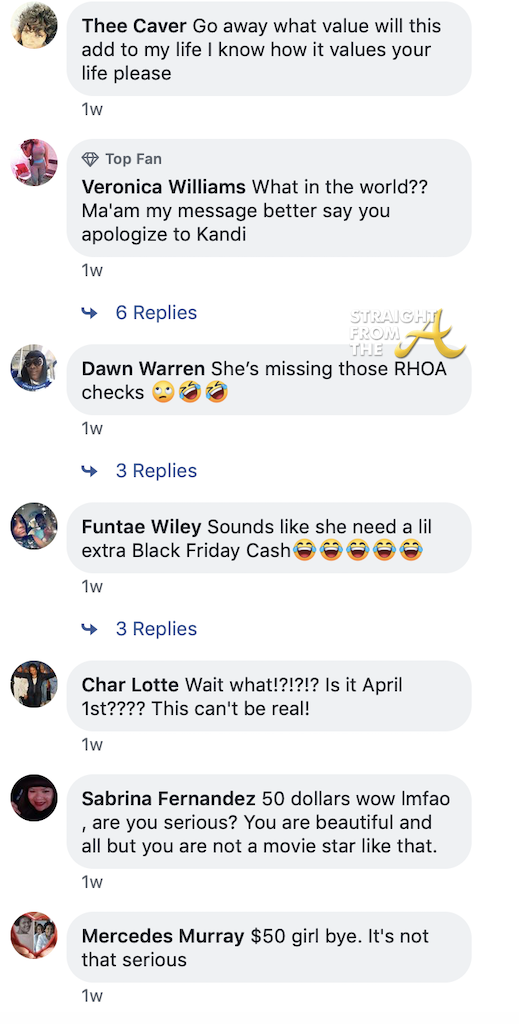Open Dawn Warren's profile name

tap(143, 368)
